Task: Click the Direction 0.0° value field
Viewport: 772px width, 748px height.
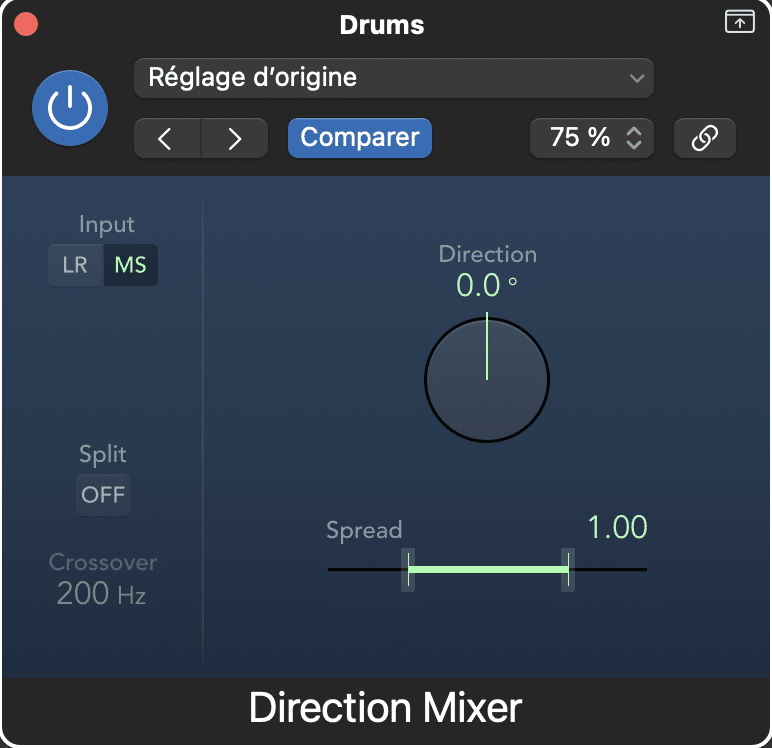Action: tap(486, 285)
